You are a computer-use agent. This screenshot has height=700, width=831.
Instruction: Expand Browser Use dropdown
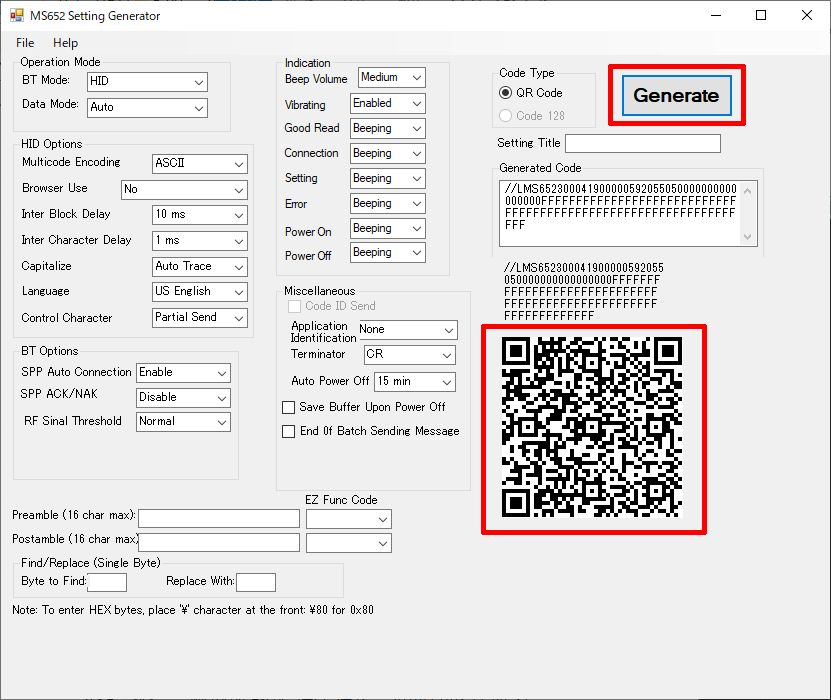[x=184, y=190]
